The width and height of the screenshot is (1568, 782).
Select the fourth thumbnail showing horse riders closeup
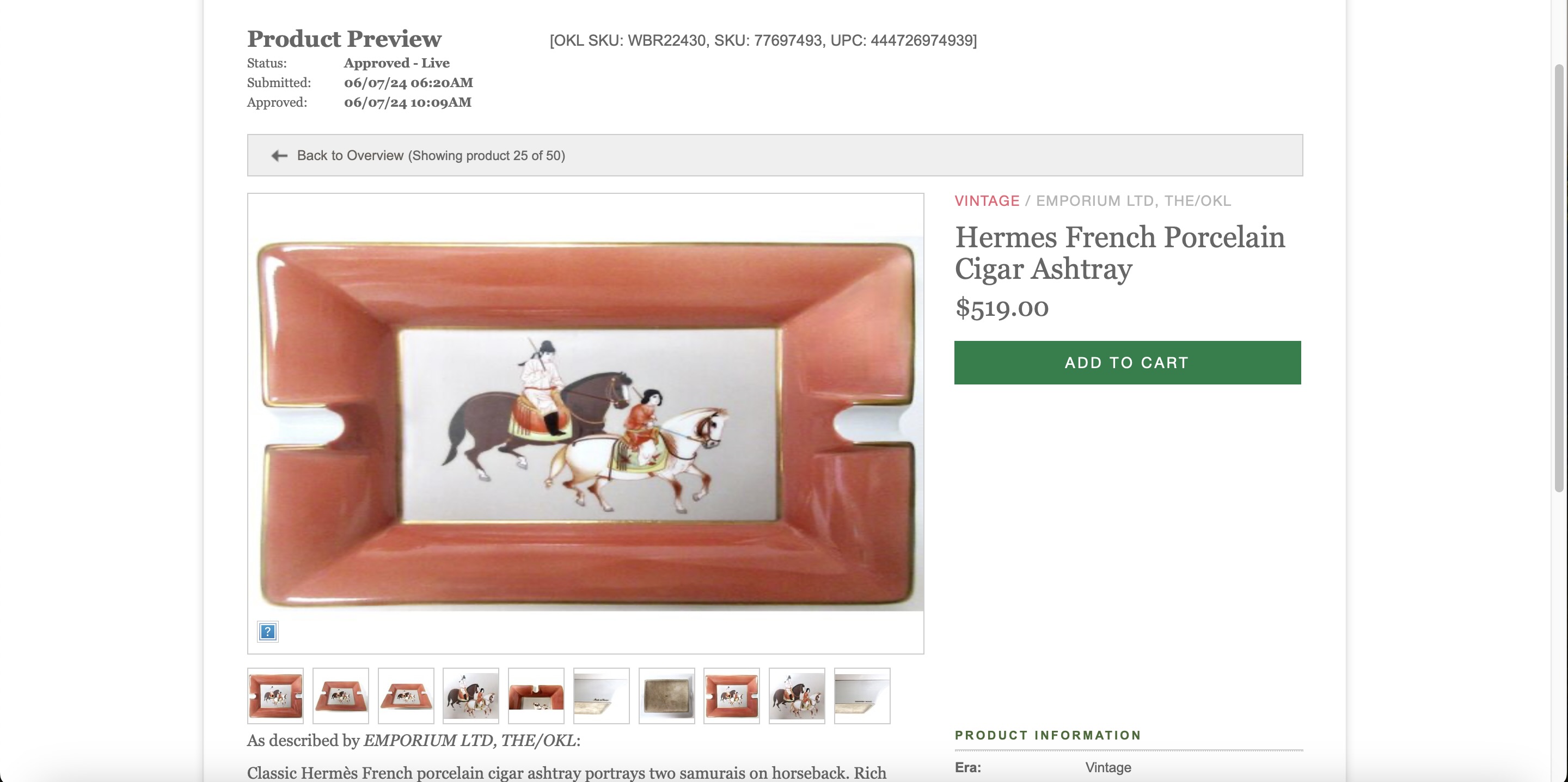click(471, 695)
